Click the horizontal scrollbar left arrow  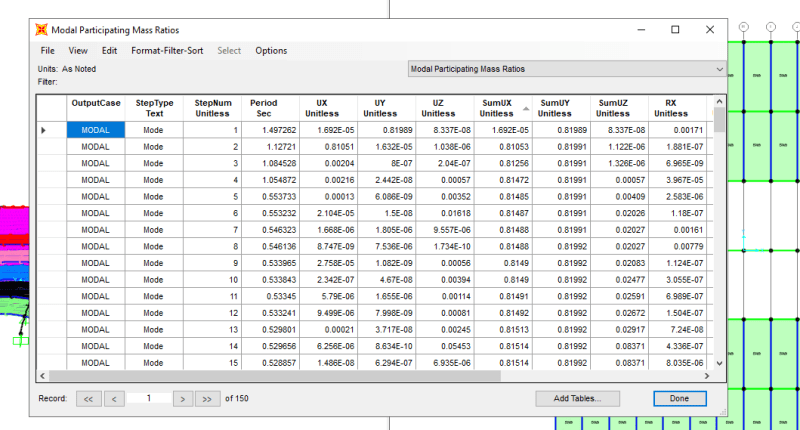click(x=42, y=376)
